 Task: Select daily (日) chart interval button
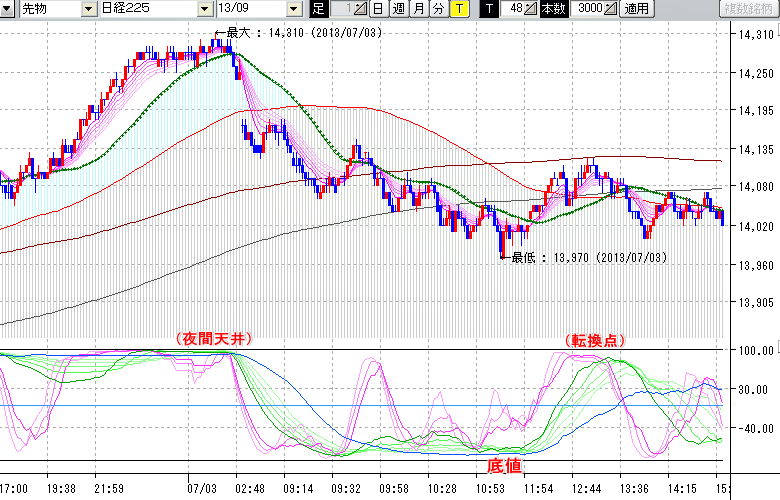(378, 9)
